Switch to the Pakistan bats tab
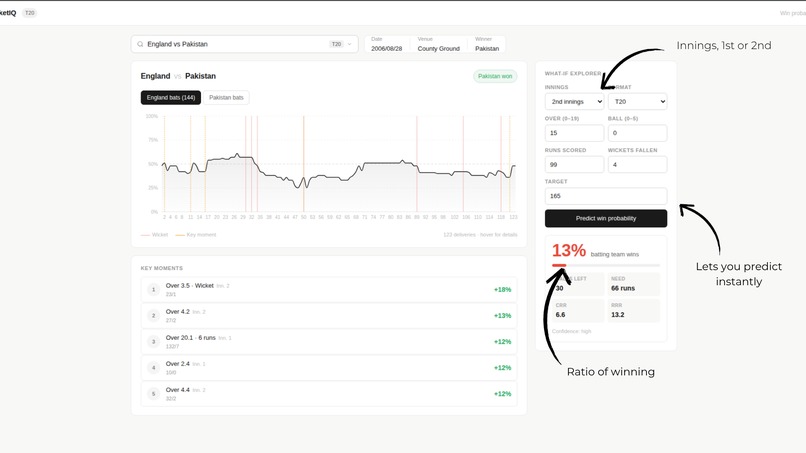Viewport: 806px width, 453px height. point(226,98)
